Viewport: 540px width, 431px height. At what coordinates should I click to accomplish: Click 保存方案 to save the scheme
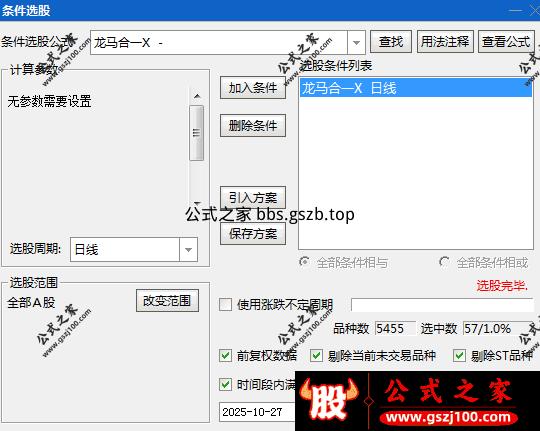pyautogui.click(x=253, y=234)
